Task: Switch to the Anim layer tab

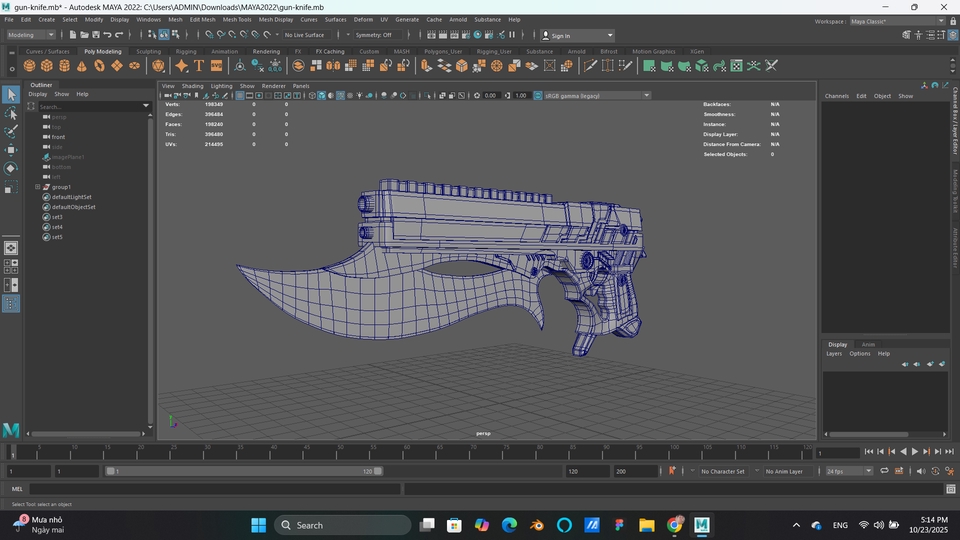Action: pos(868,344)
